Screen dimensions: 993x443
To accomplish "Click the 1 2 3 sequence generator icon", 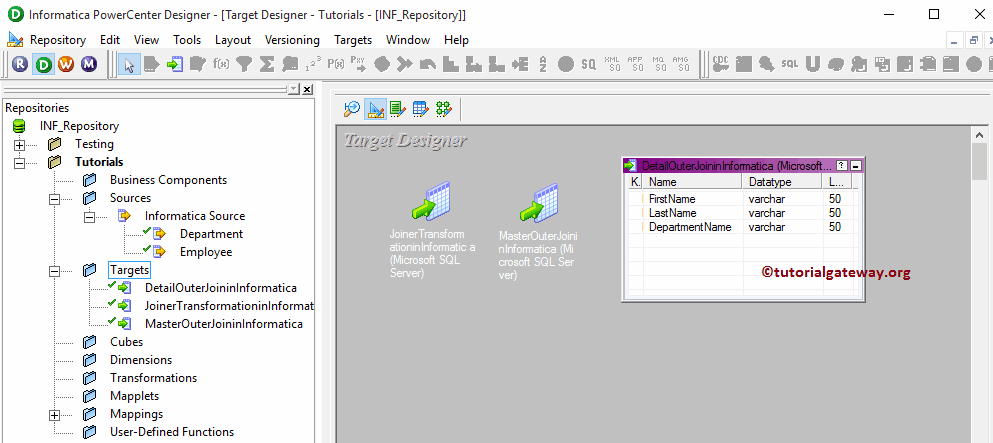I will coord(313,64).
